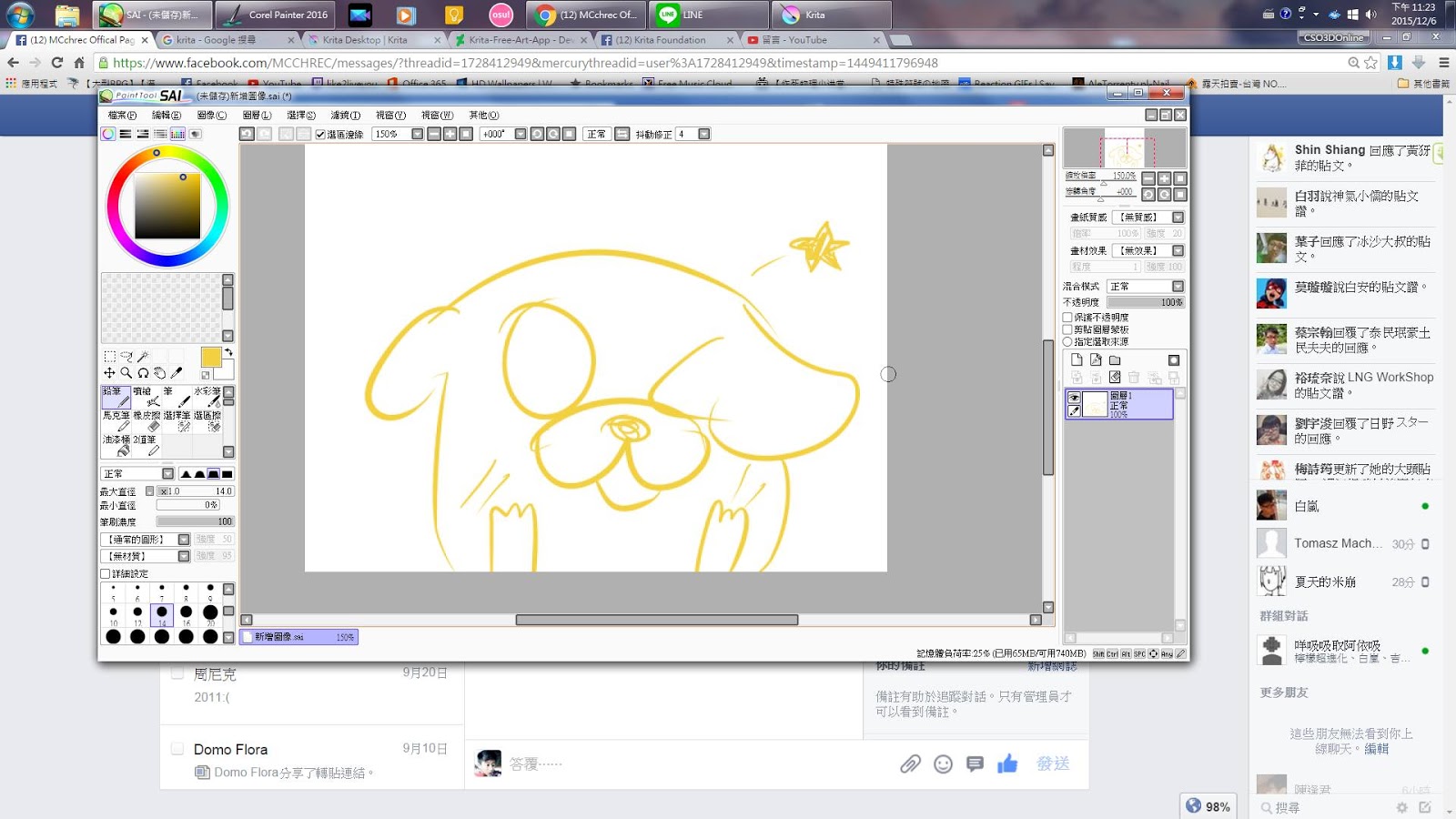Select brush size 14 preset
Image resolution: width=1456 pixels, height=819 pixels.
coord(162,614)
